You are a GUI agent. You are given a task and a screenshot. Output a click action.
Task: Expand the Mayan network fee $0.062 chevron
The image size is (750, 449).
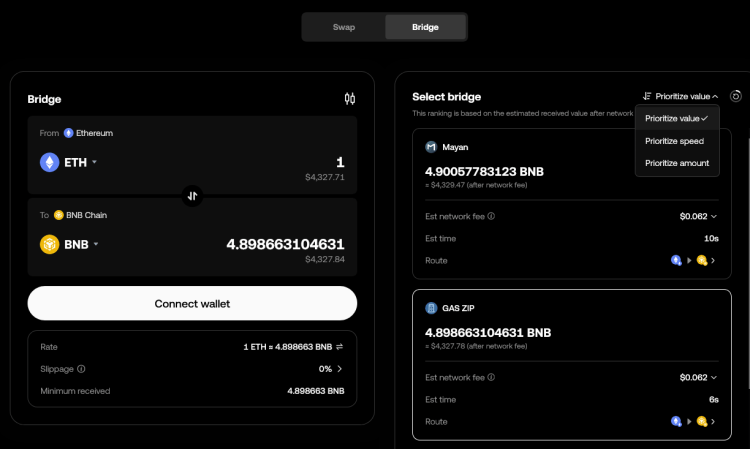(x=714, y=216)
